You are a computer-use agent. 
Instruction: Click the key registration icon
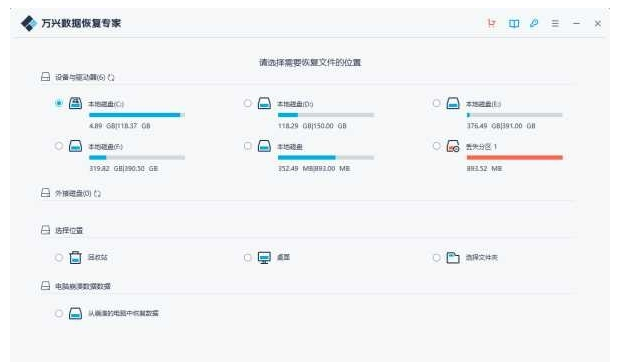[x=534, y=23]
